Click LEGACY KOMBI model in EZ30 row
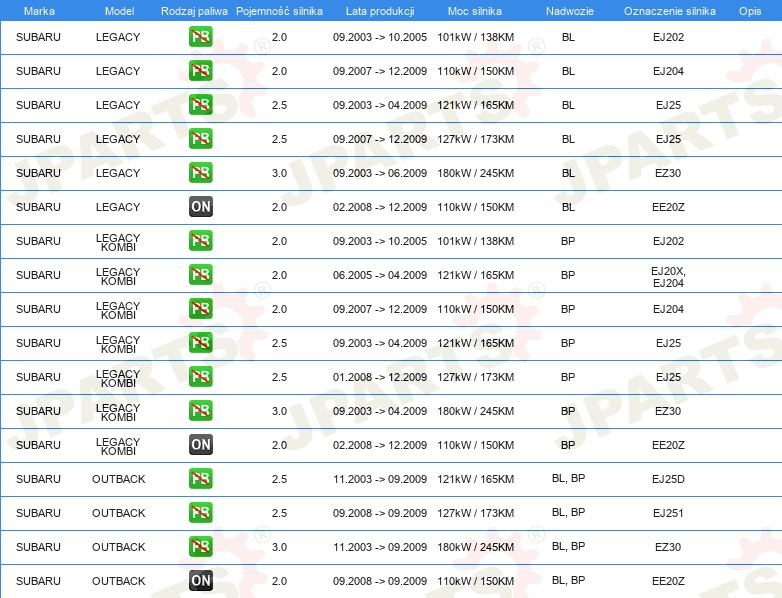The image size is (782, 598). click(118, 412)
